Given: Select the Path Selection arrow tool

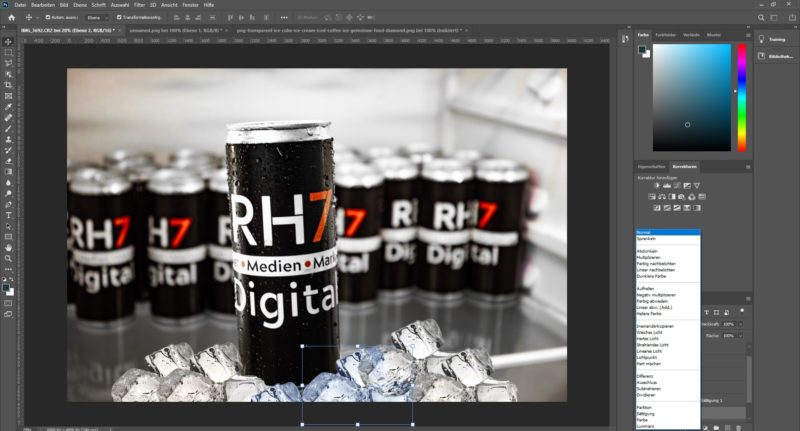Looking at the screenshot, I should [x=8, y=226].
